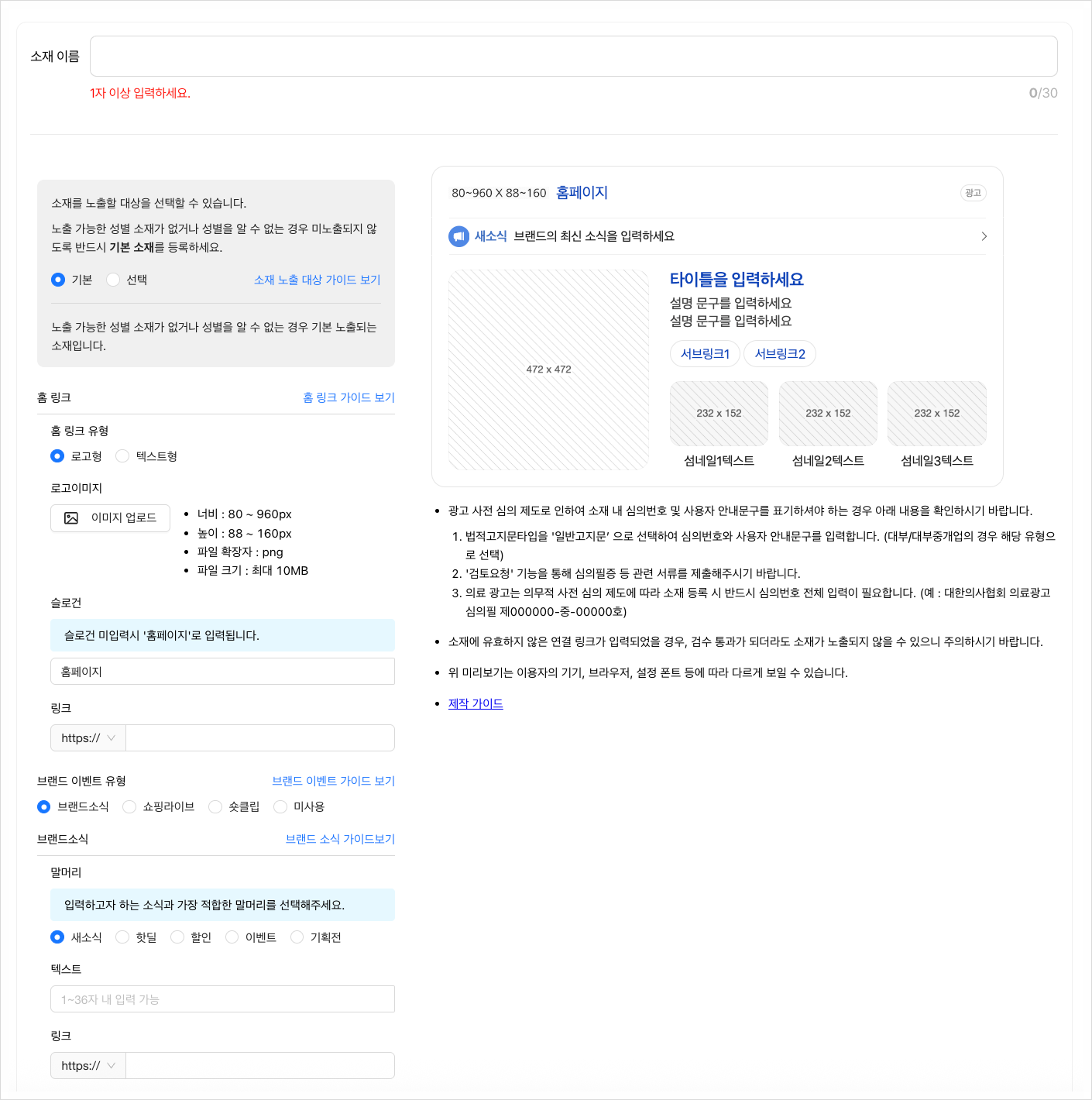Open https:// protocol dropdown under 홈 링크

point(88,738)
